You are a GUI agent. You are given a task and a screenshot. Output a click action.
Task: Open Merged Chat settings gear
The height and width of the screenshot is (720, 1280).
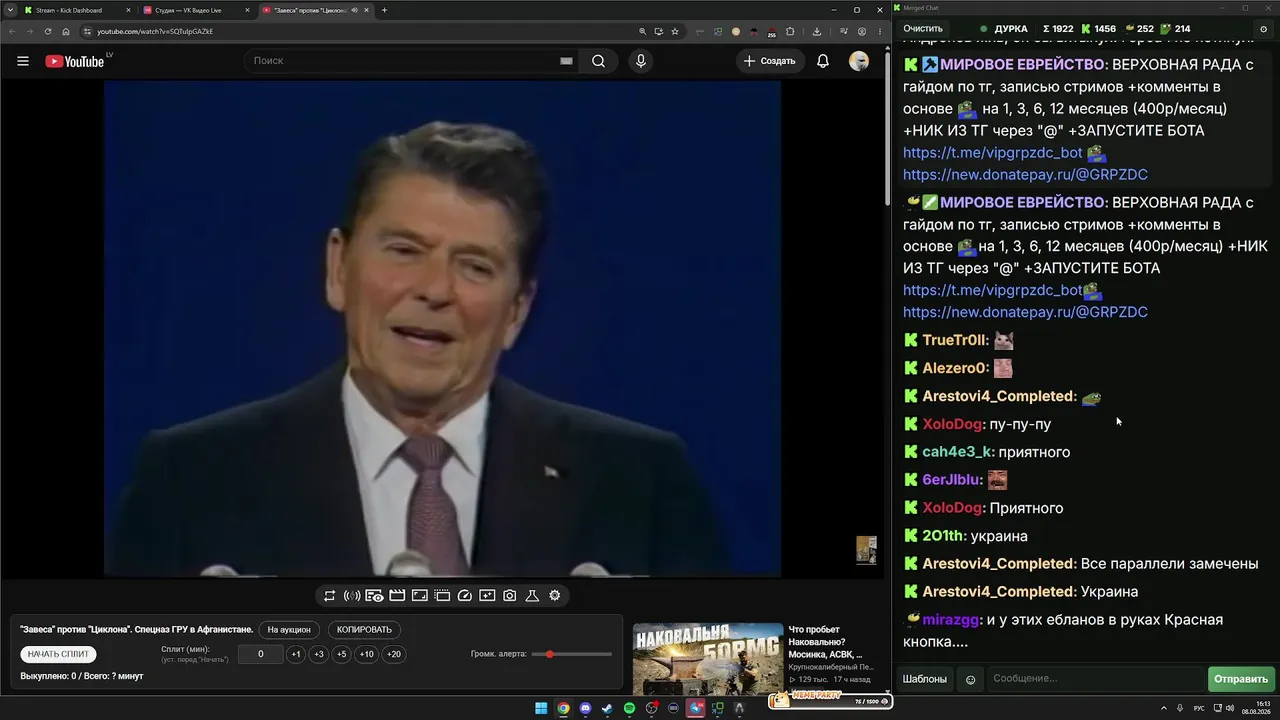click(1264, 29)
